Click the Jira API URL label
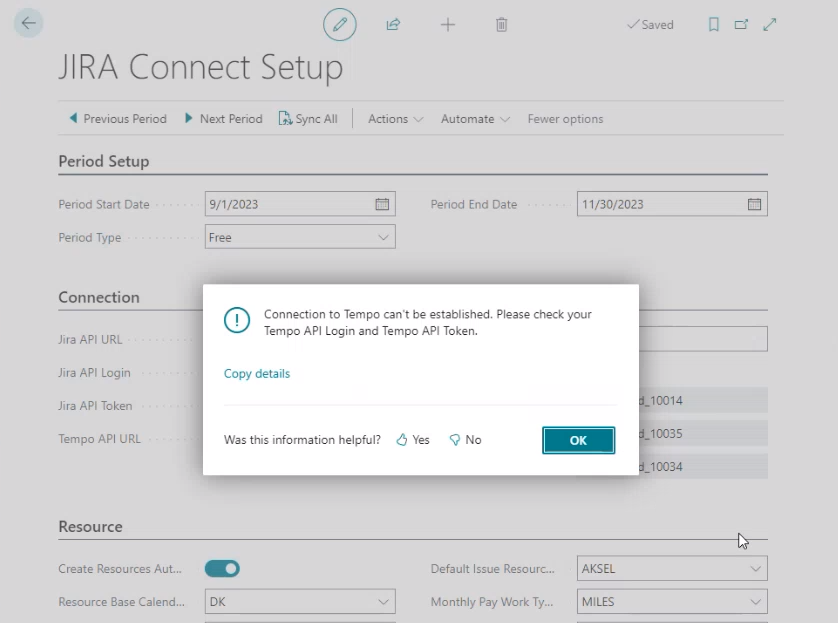 pos(90,339)
